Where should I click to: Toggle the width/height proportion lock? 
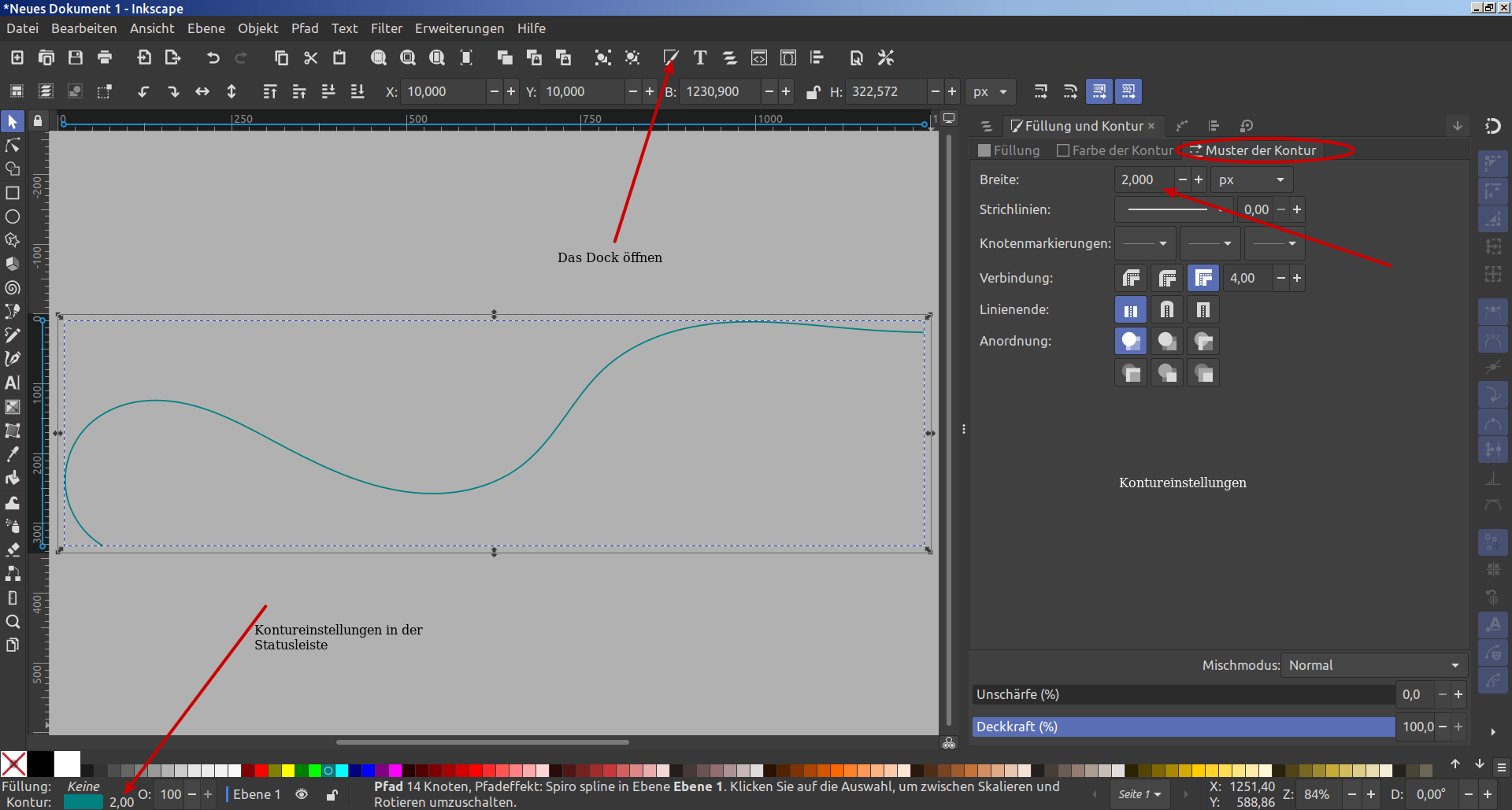pyautogui.click(x=813, y=92)
